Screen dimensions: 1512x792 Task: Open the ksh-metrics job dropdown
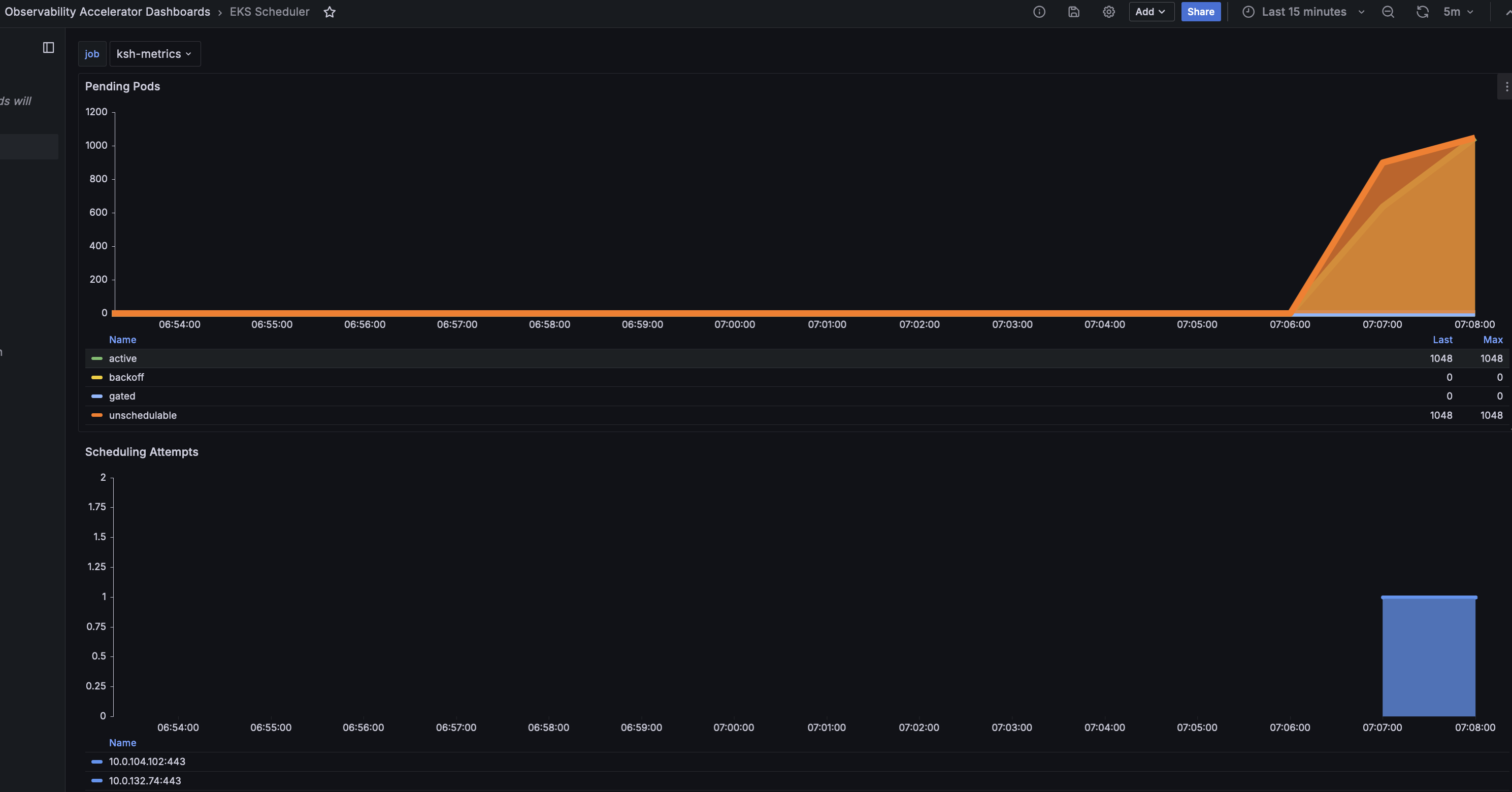[x=154, y=54]
